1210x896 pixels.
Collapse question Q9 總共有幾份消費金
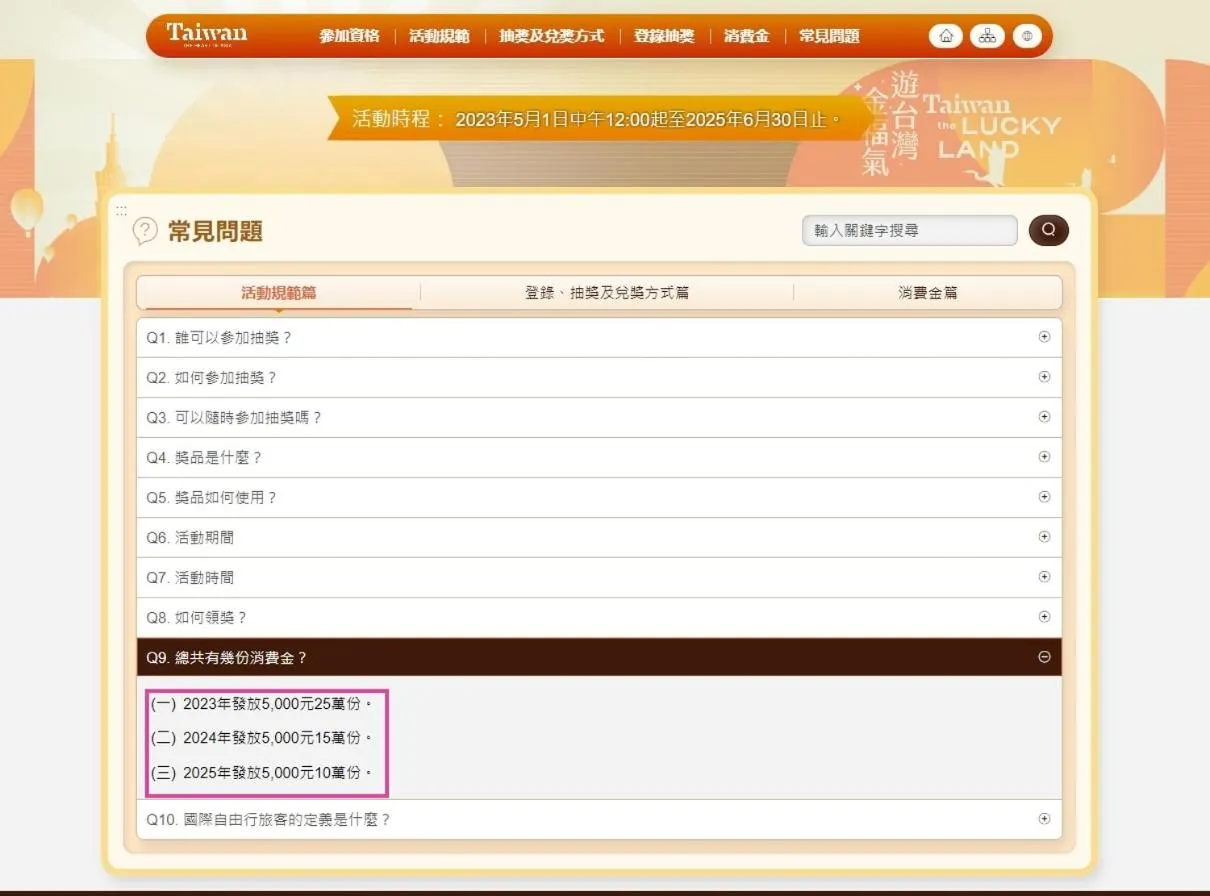pos(1044,657)
